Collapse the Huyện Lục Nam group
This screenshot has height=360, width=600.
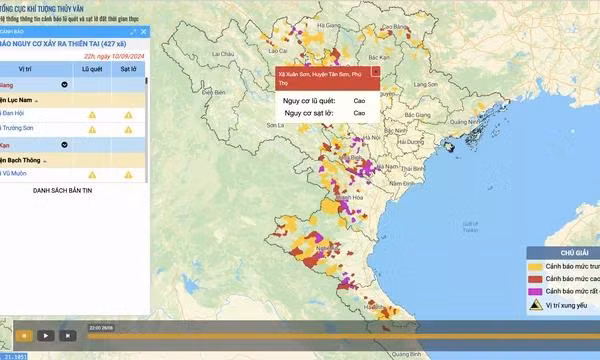pyautogui.click(x=36, y=101)
